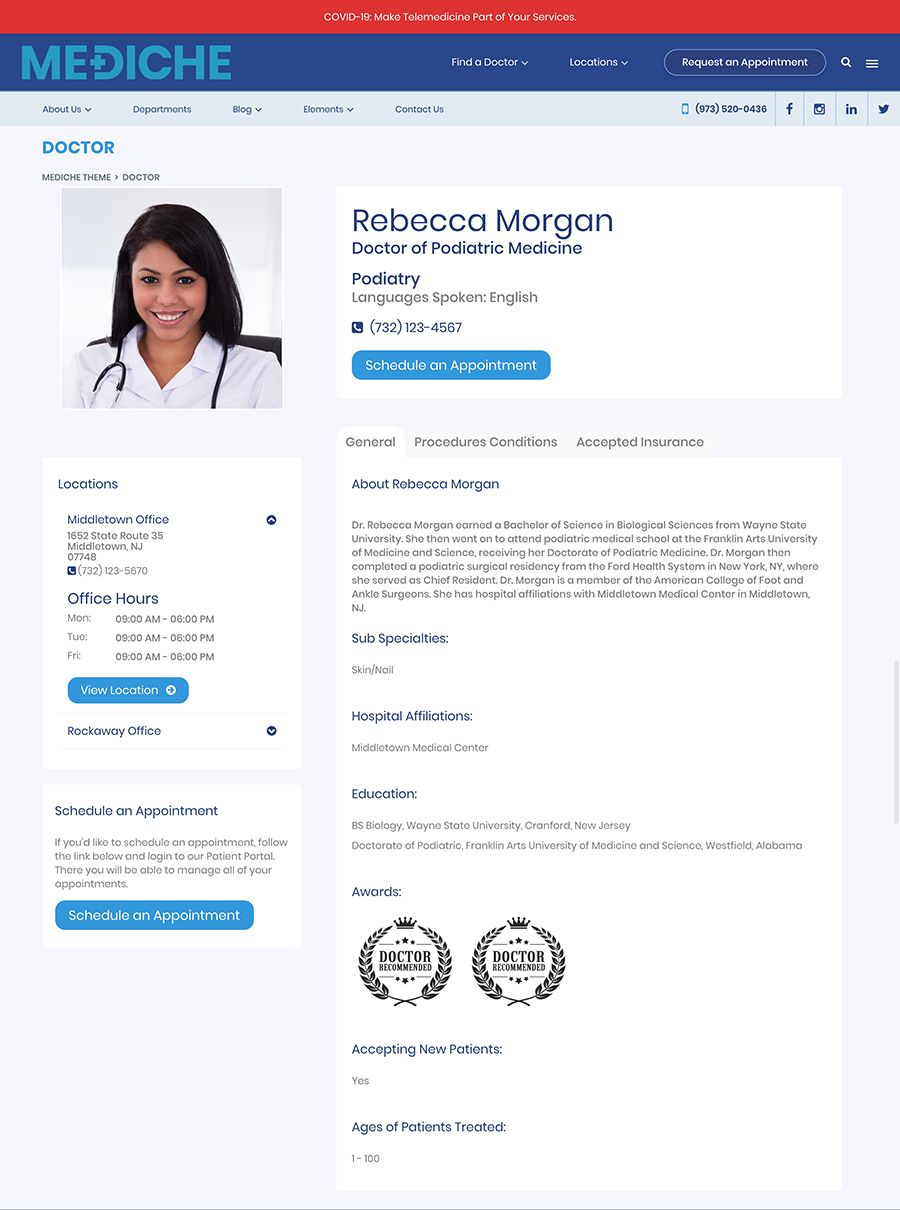
Task: Switch to Accepted Insurance tab
Action: tap(640, 442)
